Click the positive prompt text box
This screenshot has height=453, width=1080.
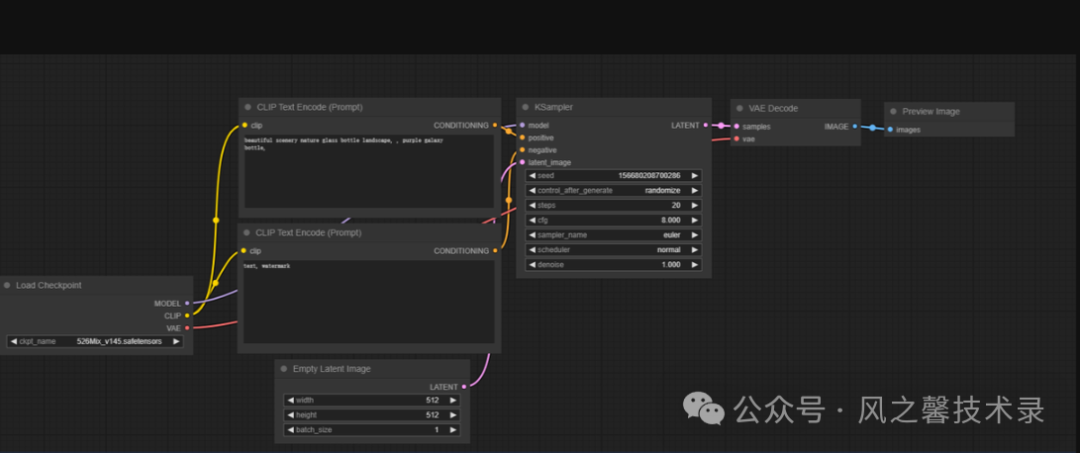[x=368, y=170]
